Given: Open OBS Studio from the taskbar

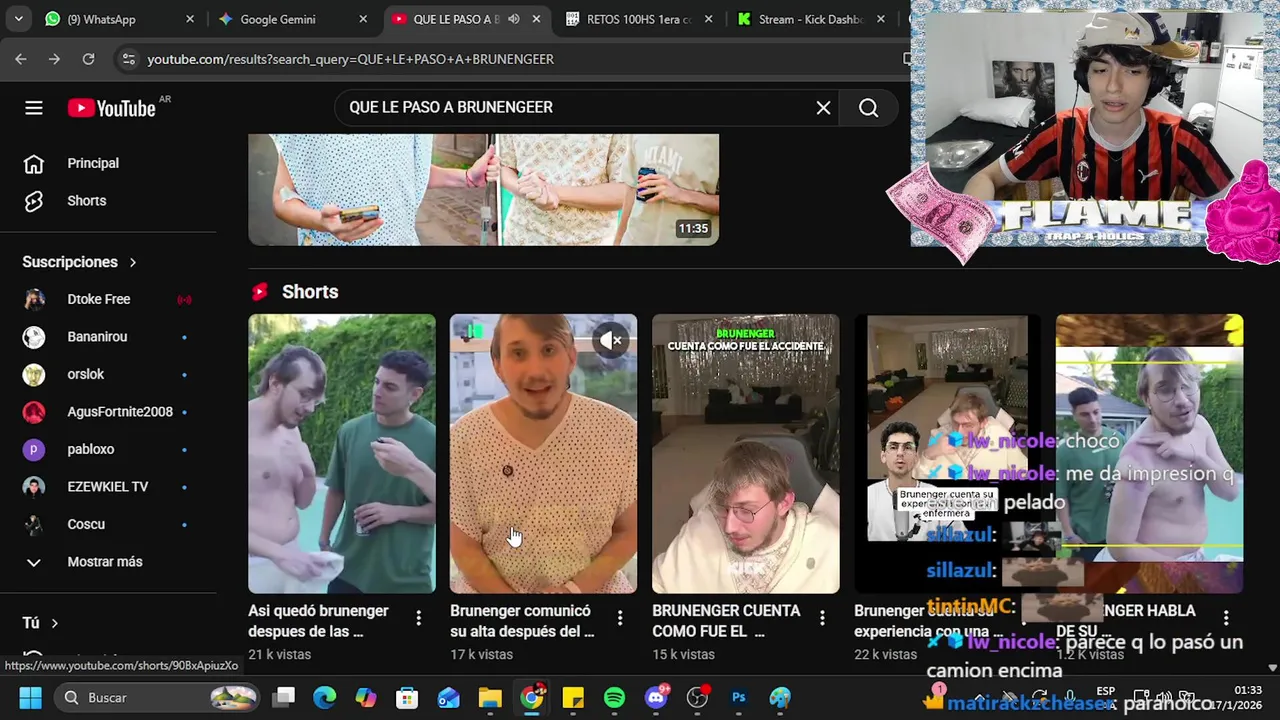Looking at the screenshot, I should [x=698, y=698].
